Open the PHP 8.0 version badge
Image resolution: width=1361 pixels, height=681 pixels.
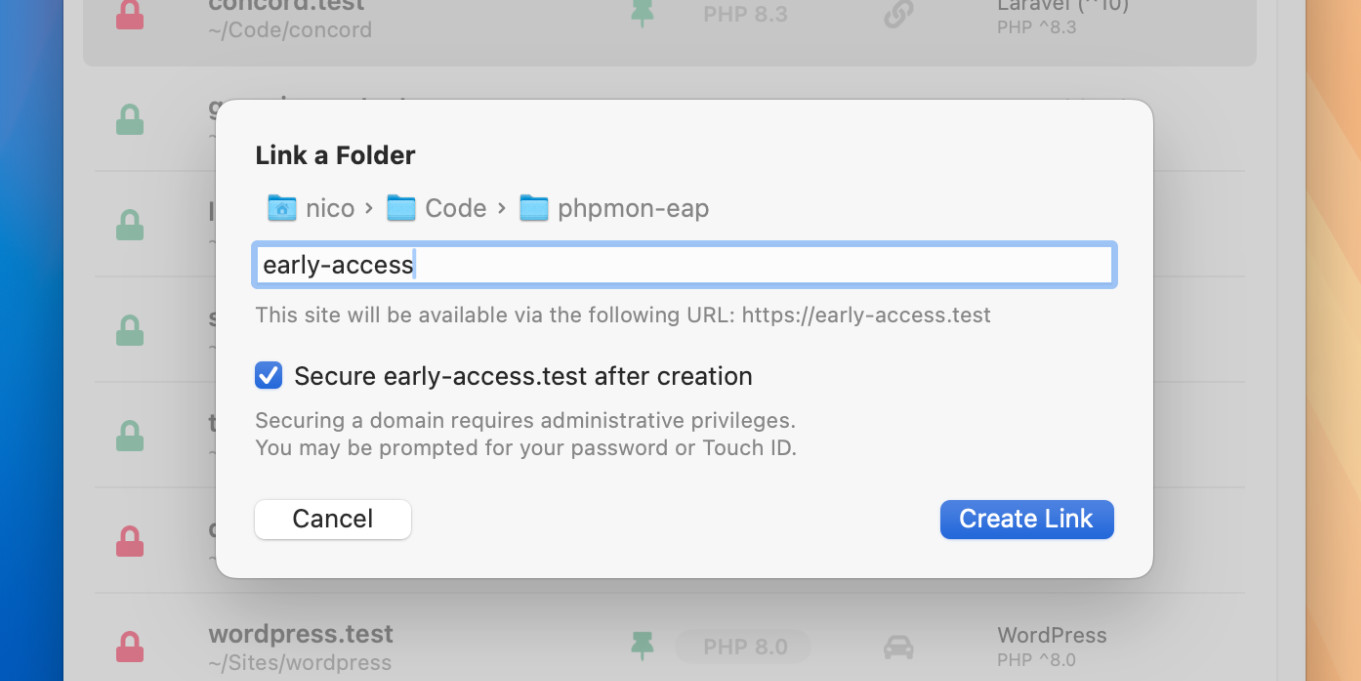coord(744,647)
